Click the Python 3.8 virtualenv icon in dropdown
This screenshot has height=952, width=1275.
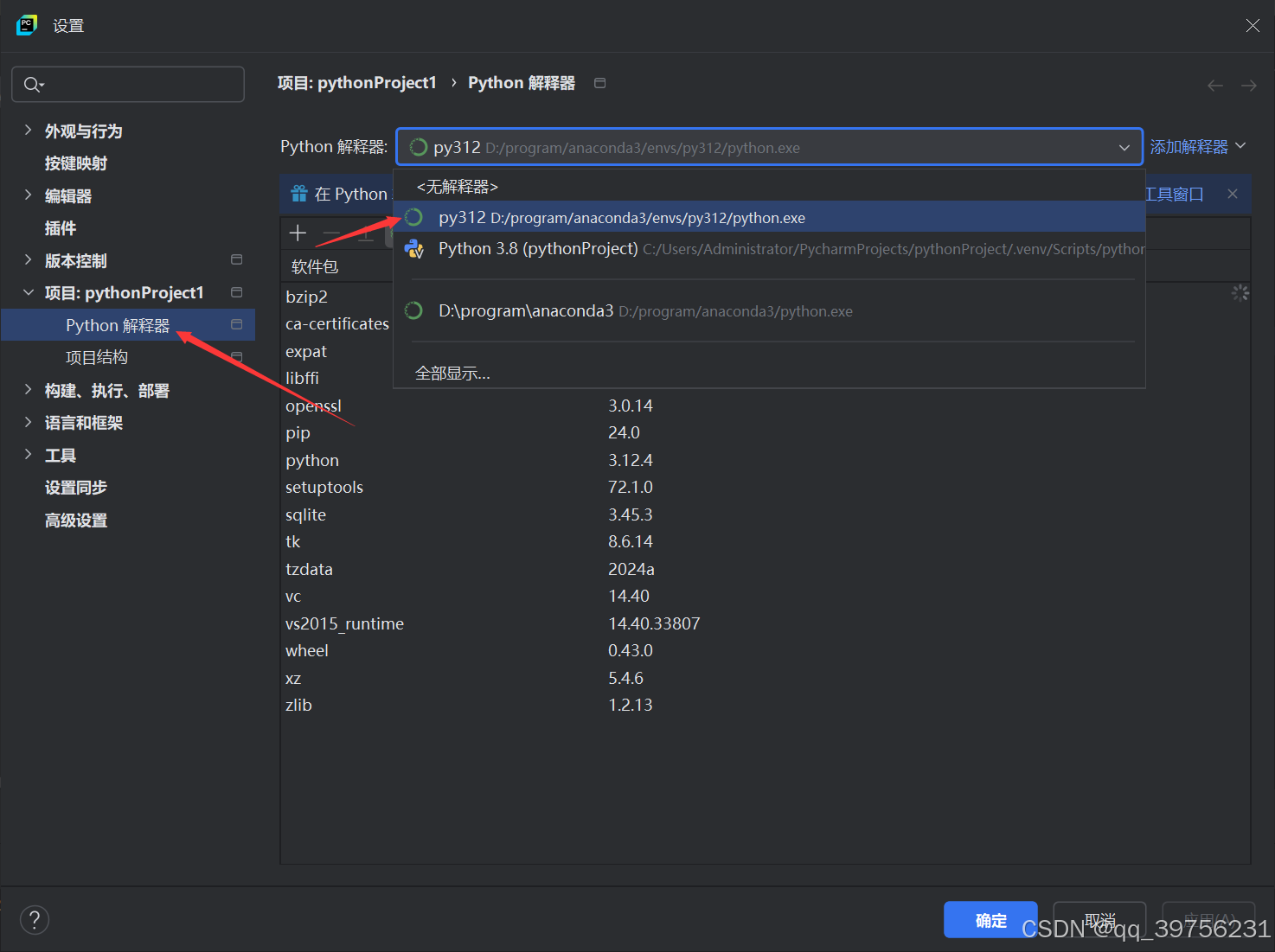pyautogui.click(x=413, y=248)
